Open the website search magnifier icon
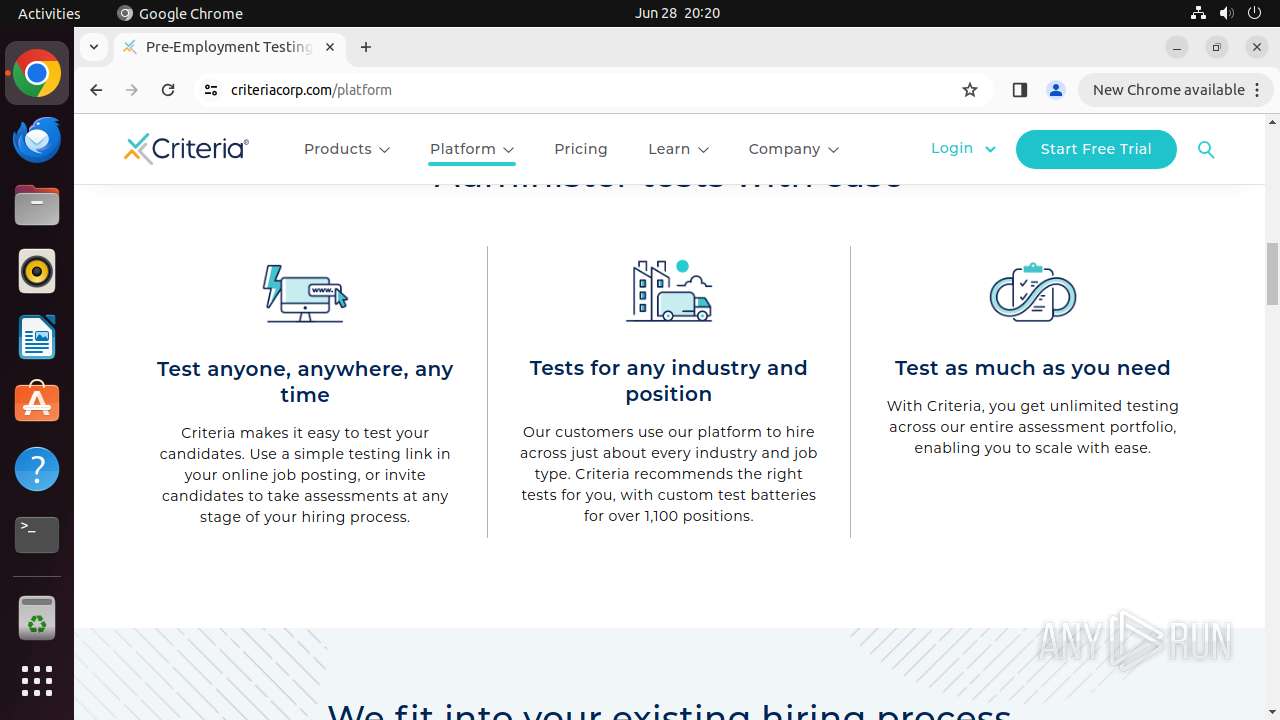This screenshot has width=1280, height=720. tap(1206, 149)
